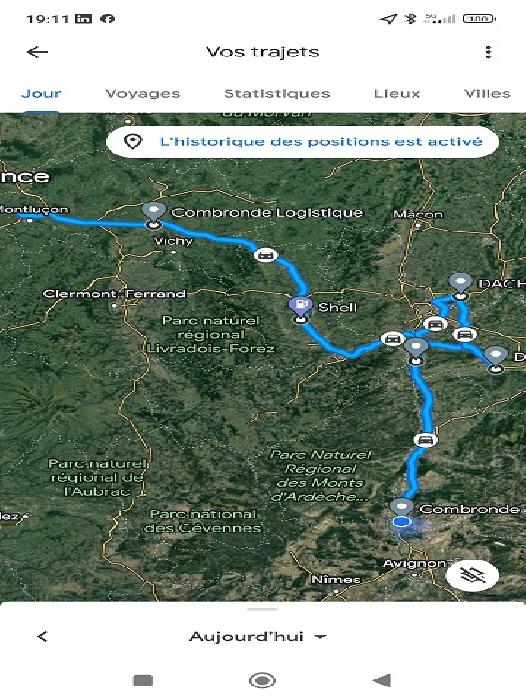The width and height of the screenshot is (526, 700).
Task: Open the Aujourd'hui date dropdown
Action: click(258, 637)
